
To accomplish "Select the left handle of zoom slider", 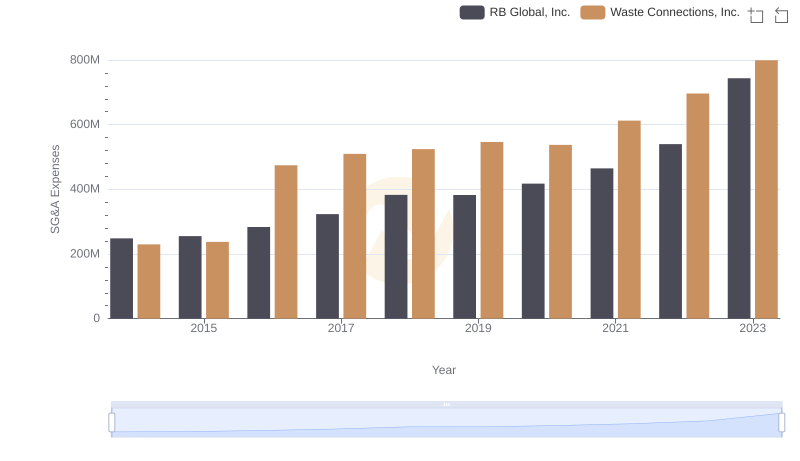I will pyautogui.click(x=112, y=422).
